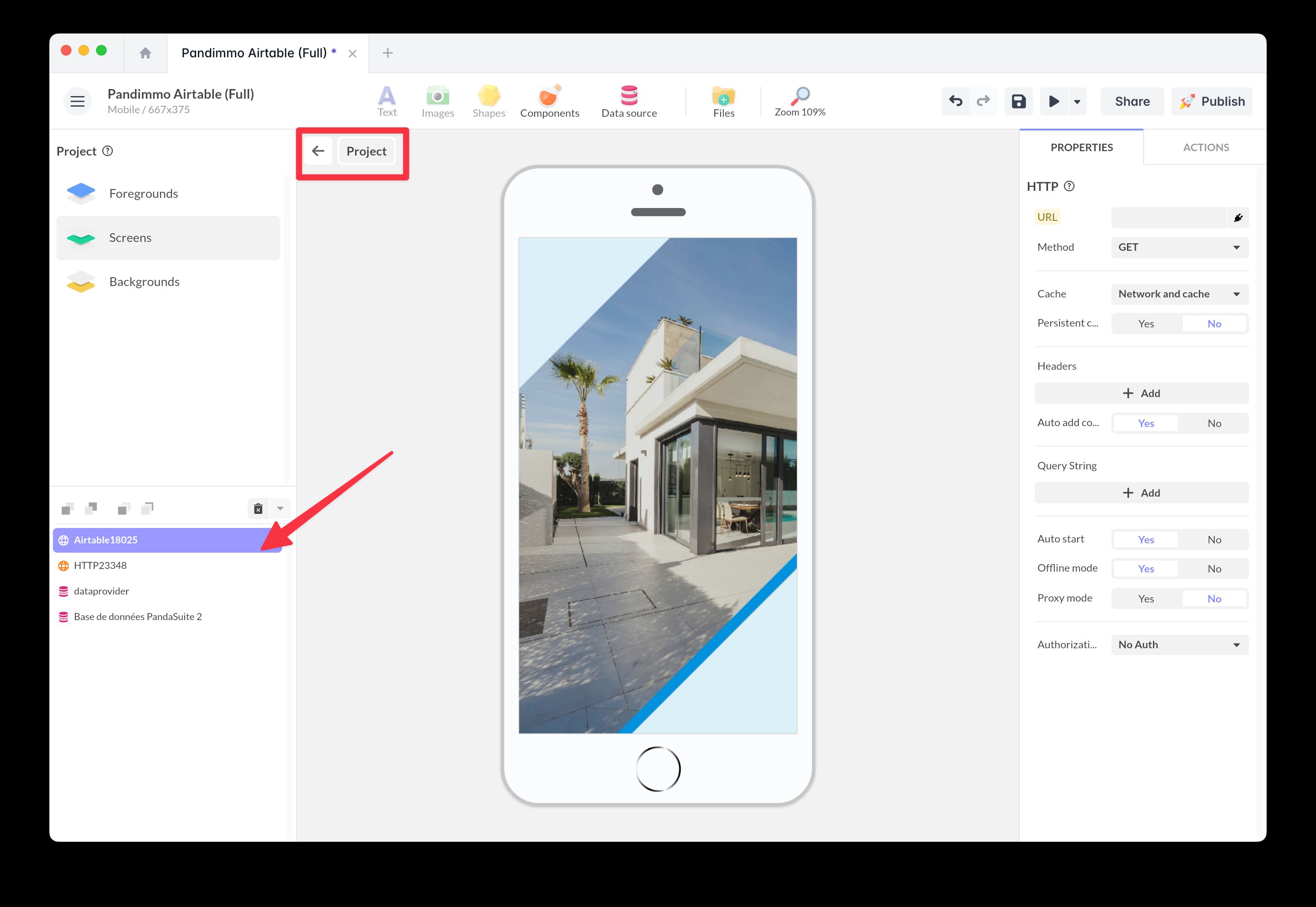The image size is (1316, 907).
Task: Click the URL input field
Action: point(1168,218)
